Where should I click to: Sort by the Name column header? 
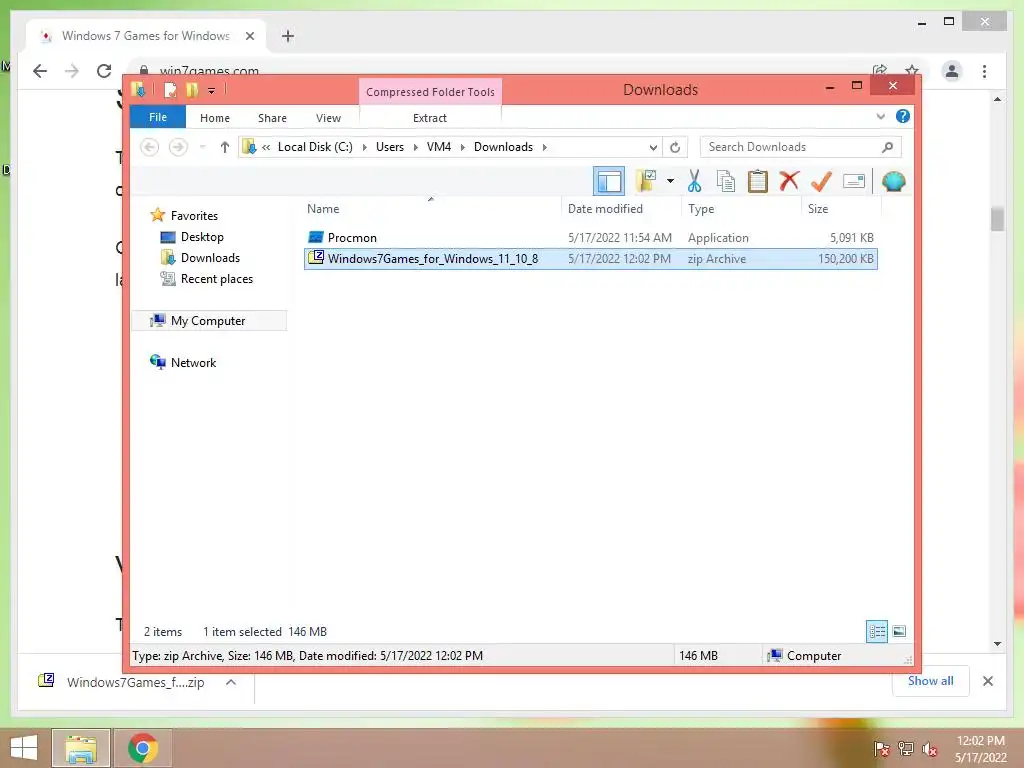(431, 208)
